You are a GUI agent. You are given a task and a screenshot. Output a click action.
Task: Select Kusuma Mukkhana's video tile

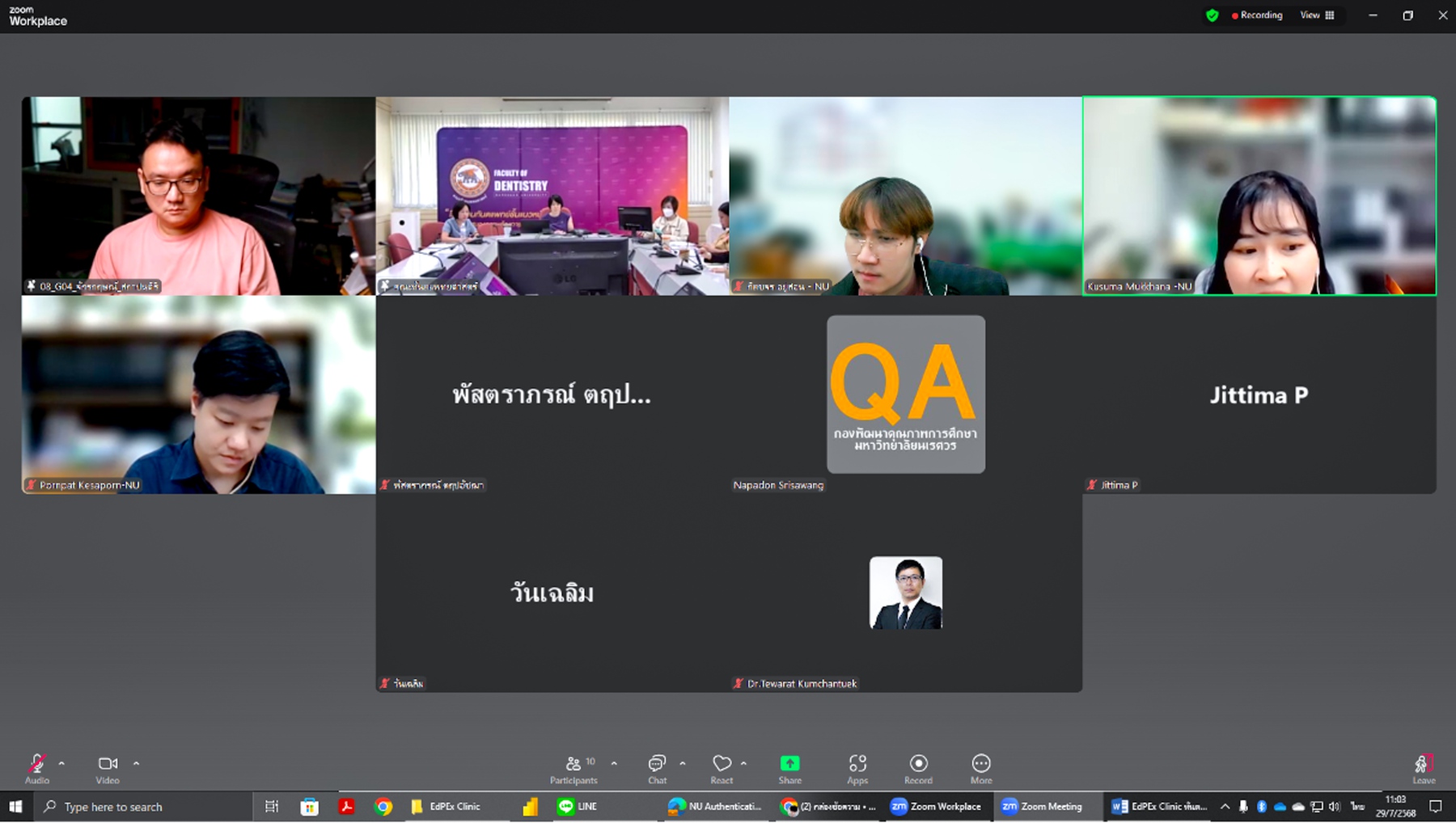point(1259,196)
